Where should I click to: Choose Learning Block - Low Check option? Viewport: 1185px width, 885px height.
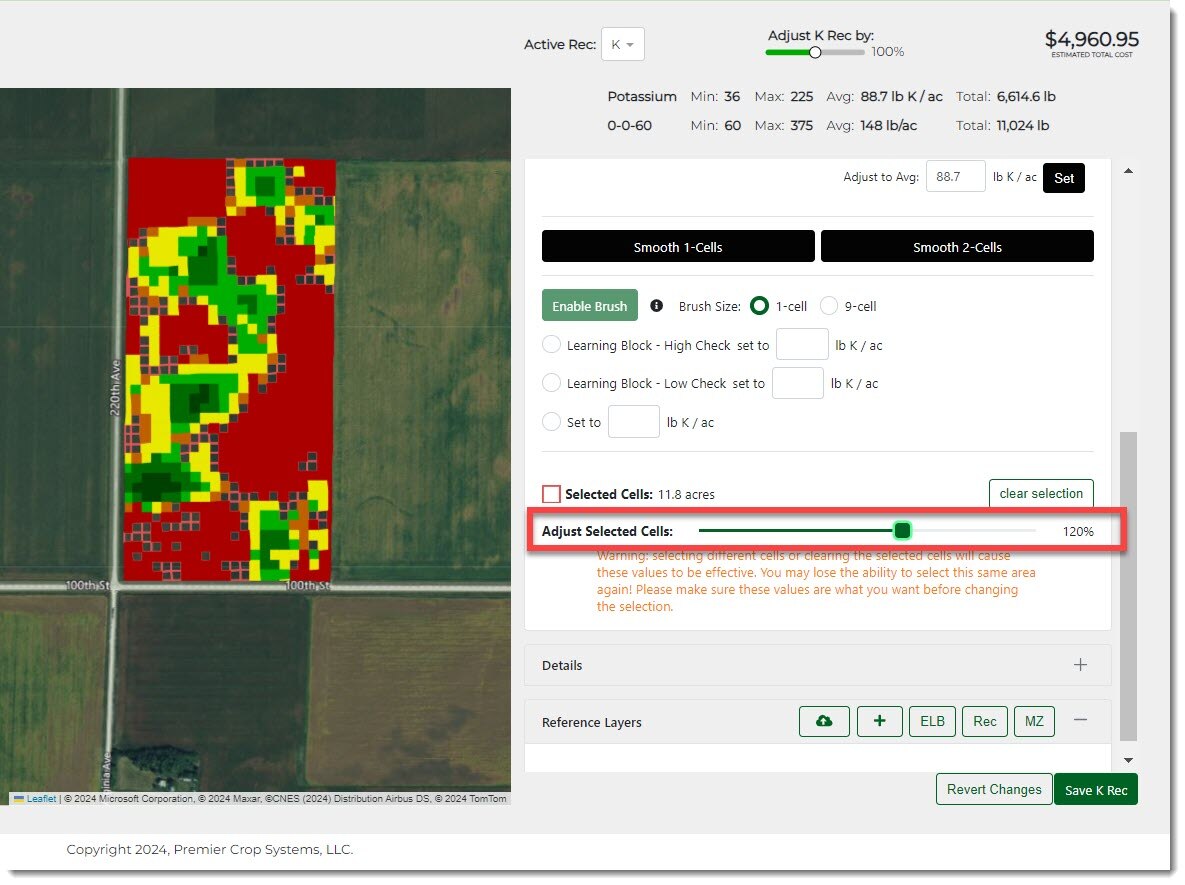click(x=551, y=383)
